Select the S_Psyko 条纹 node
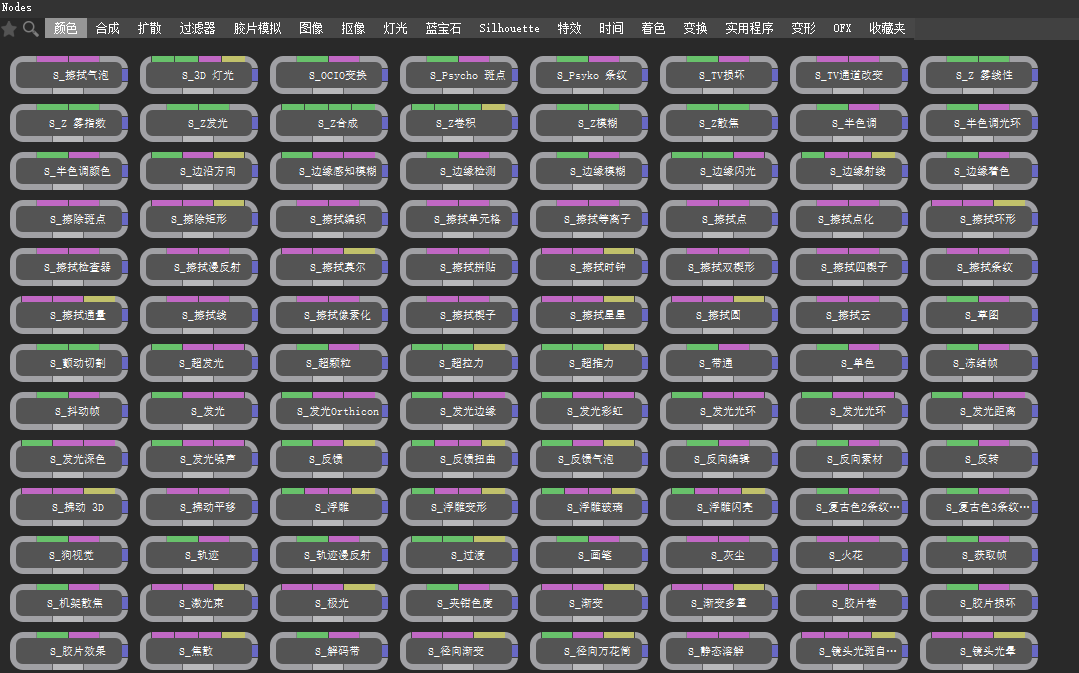The width and height of the screenshot is (1079, 673). (x=589, y=75)
